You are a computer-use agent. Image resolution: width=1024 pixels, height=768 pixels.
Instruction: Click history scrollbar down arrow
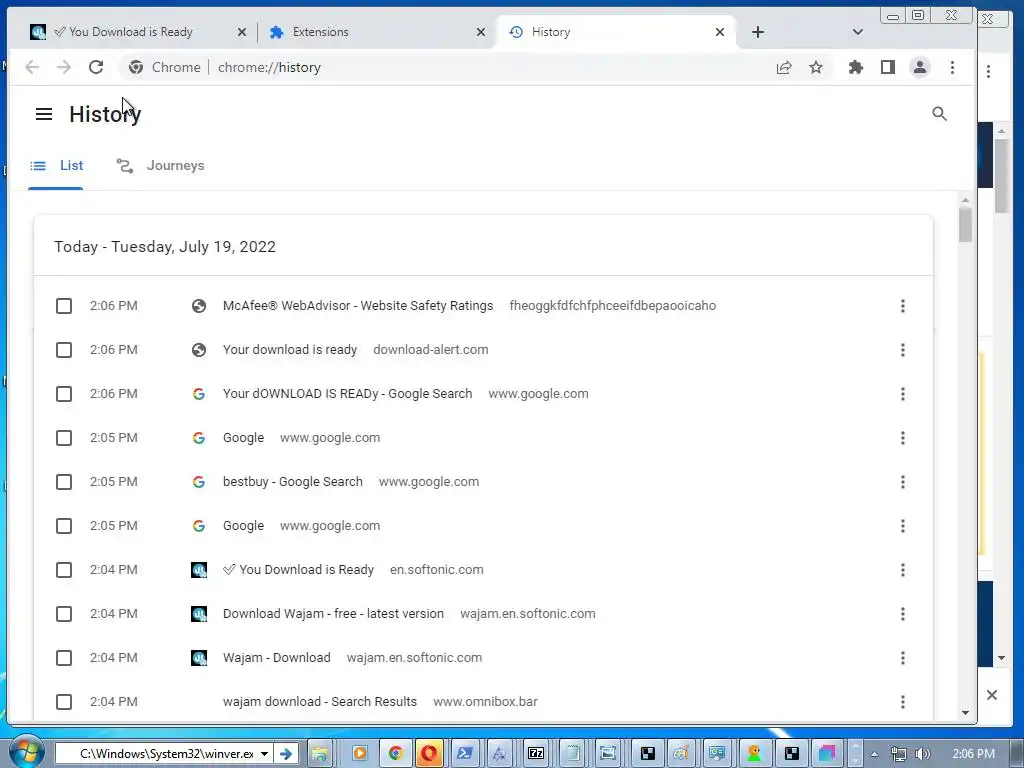tap(965, 713)
